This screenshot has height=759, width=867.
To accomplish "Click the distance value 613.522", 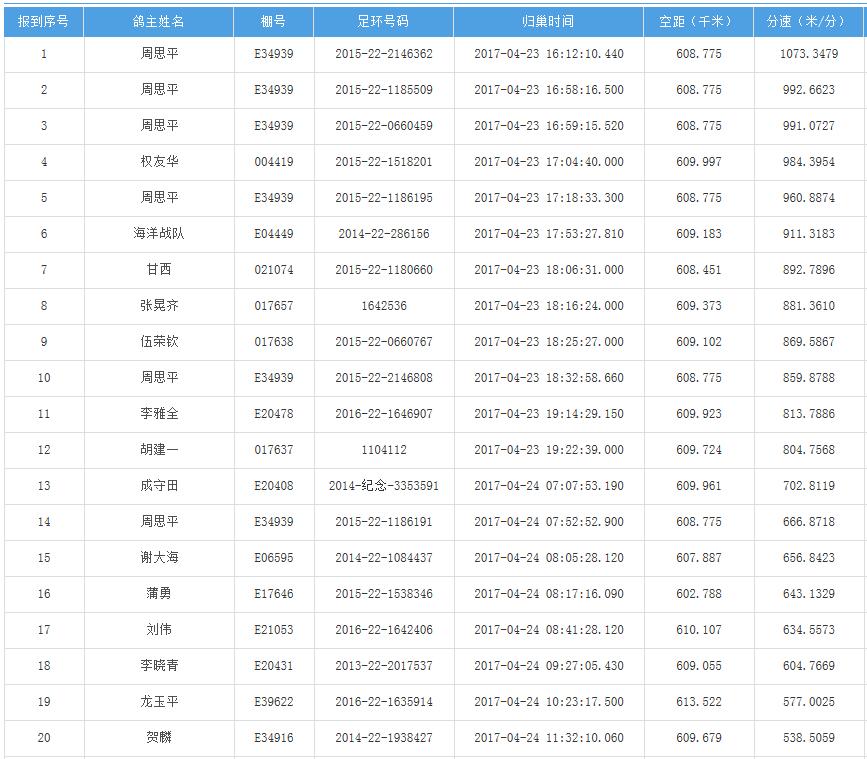I will [x=698, y=702].
